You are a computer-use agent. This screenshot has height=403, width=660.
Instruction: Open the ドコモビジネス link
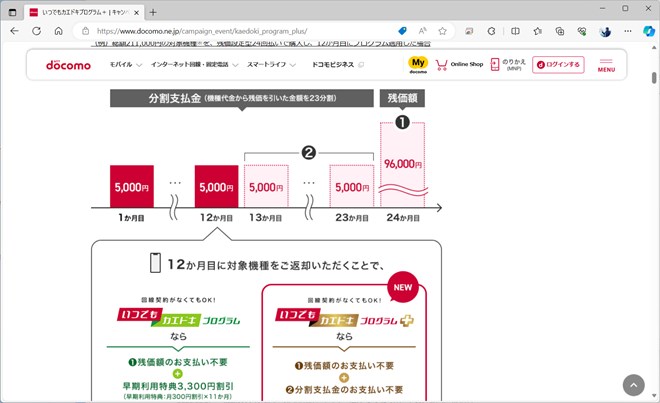coord(337,64)
